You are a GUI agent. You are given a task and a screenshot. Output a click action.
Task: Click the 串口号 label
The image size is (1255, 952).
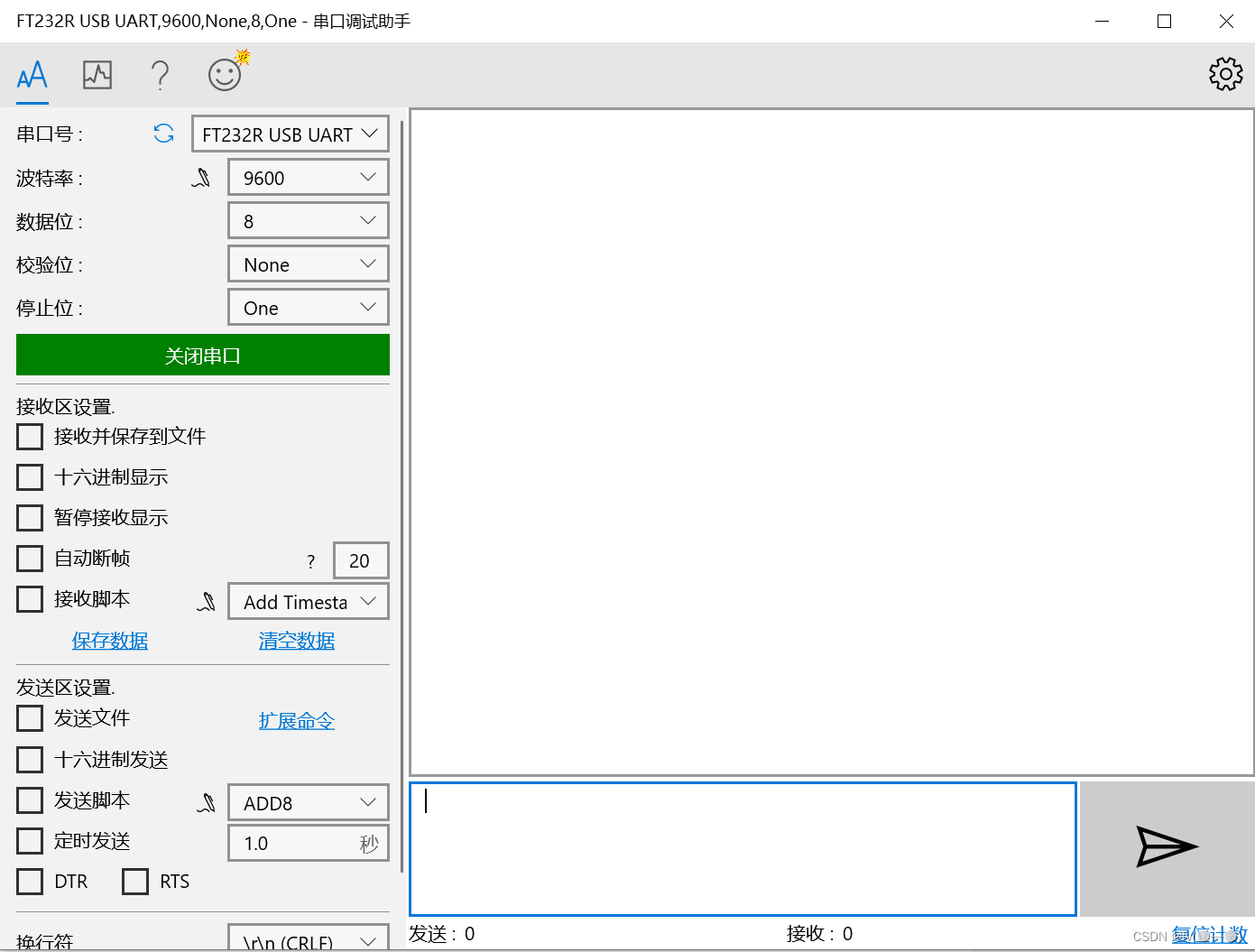[50, 134]
